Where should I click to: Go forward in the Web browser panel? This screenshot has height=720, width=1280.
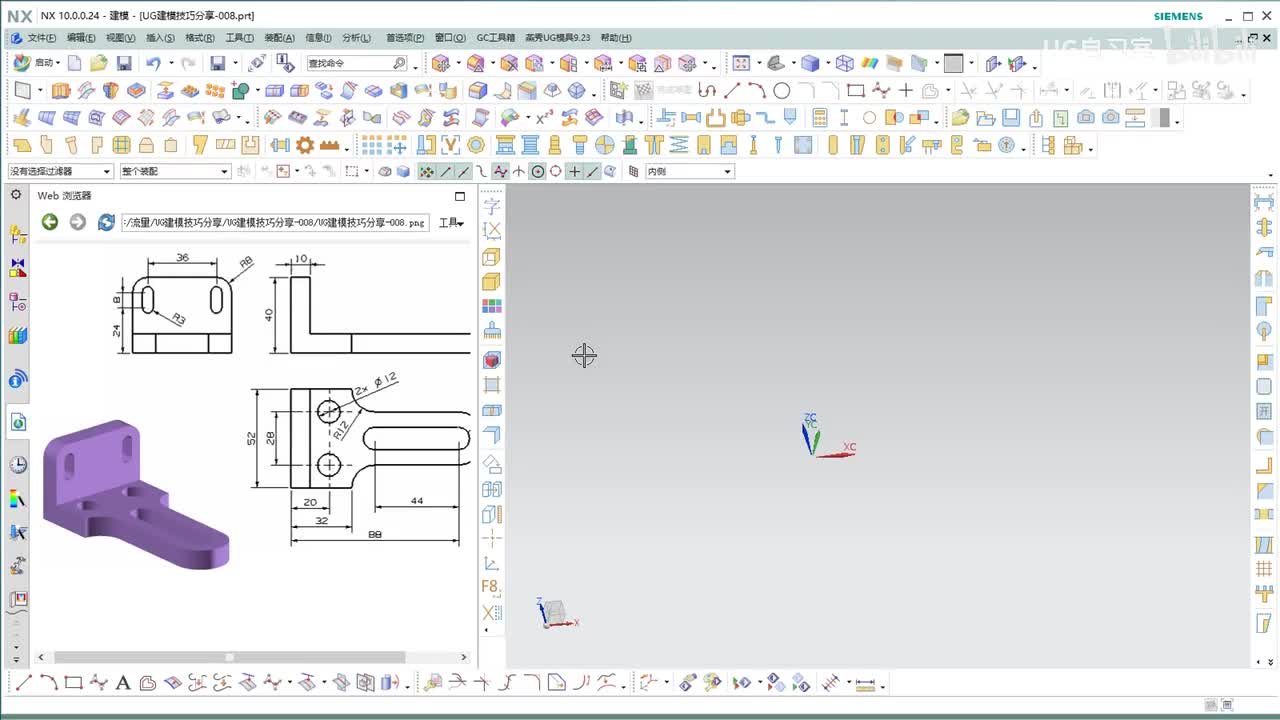(x=77, y=222)
